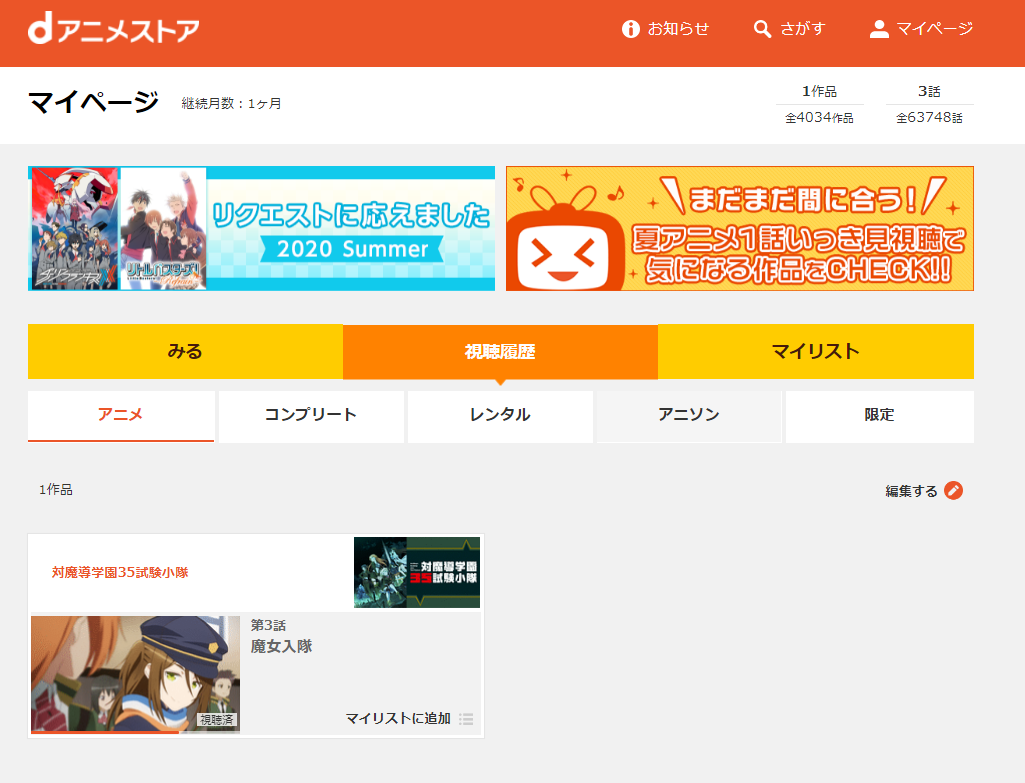
Task: Open the 夏アニメ1話いっき見 banner
Action: pyautogui.click(x=740, y=229)
